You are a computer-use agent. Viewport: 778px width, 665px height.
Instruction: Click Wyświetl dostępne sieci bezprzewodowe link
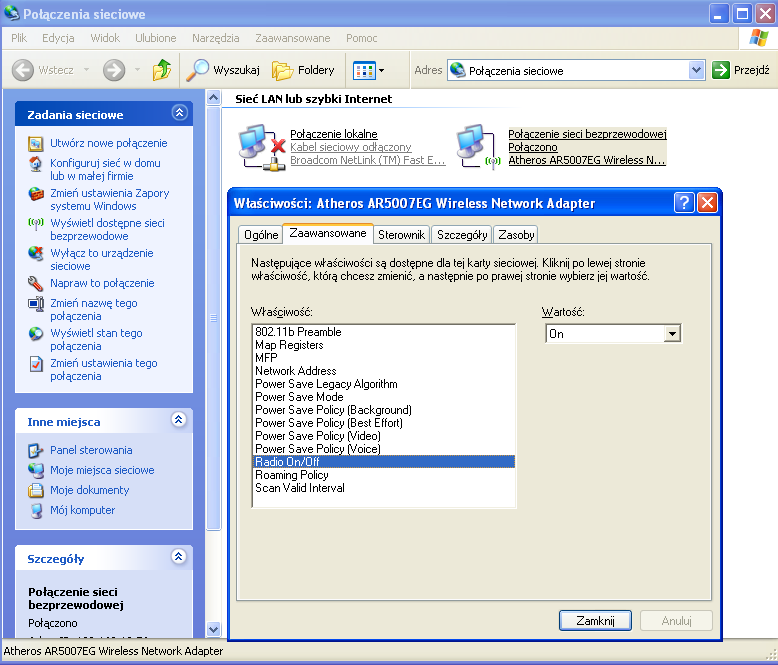(107, 230)
